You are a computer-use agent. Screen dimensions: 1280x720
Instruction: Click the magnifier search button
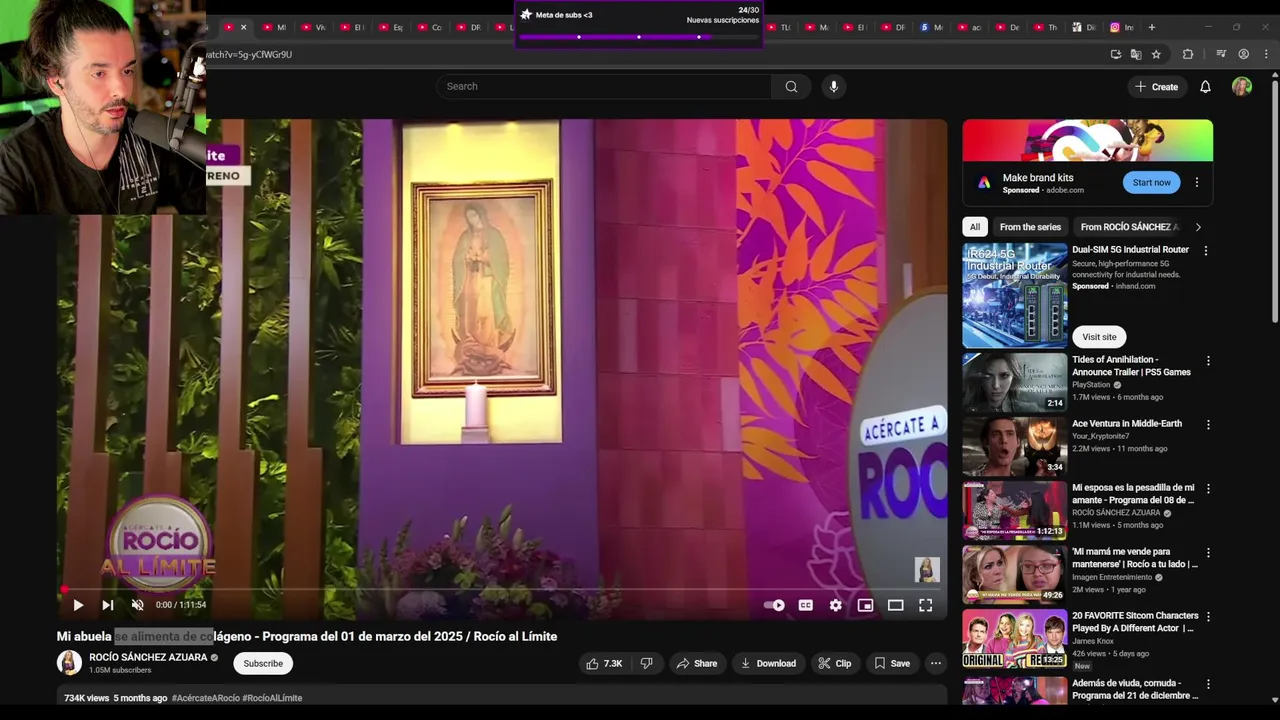point(791,86)
